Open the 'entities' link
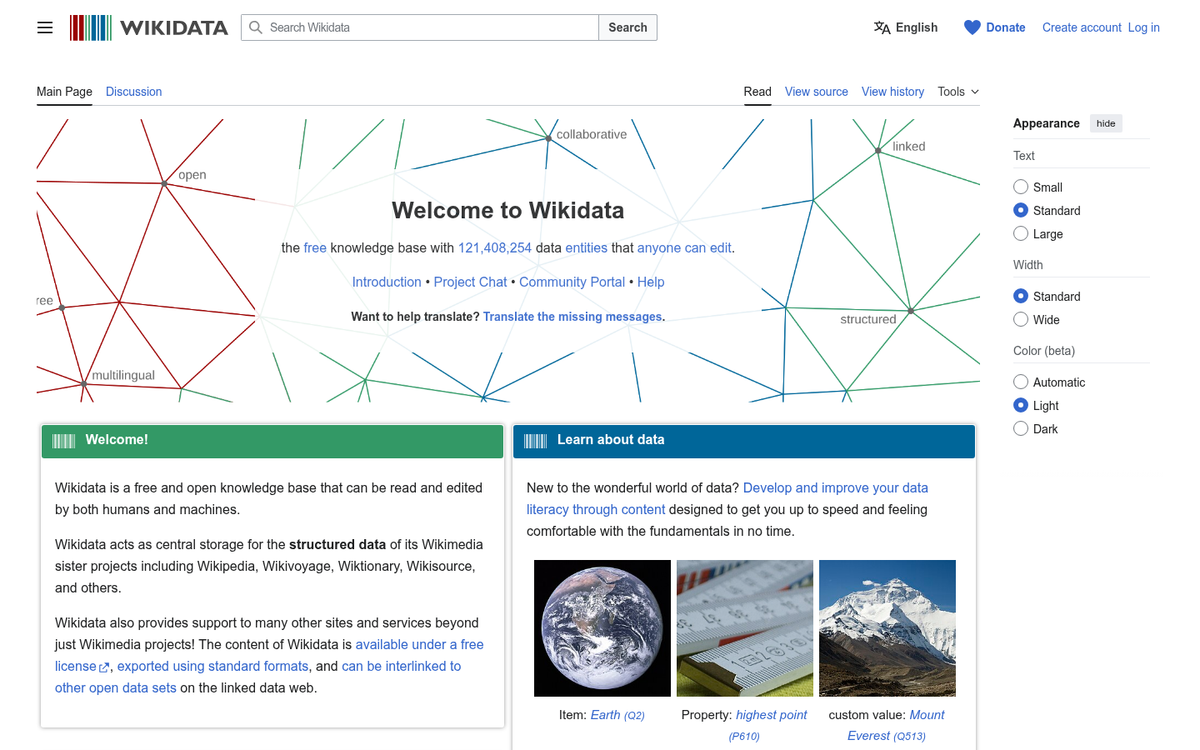Viewport: 1200px width, 750px height. pyautogui.click(x=586, y=248)
